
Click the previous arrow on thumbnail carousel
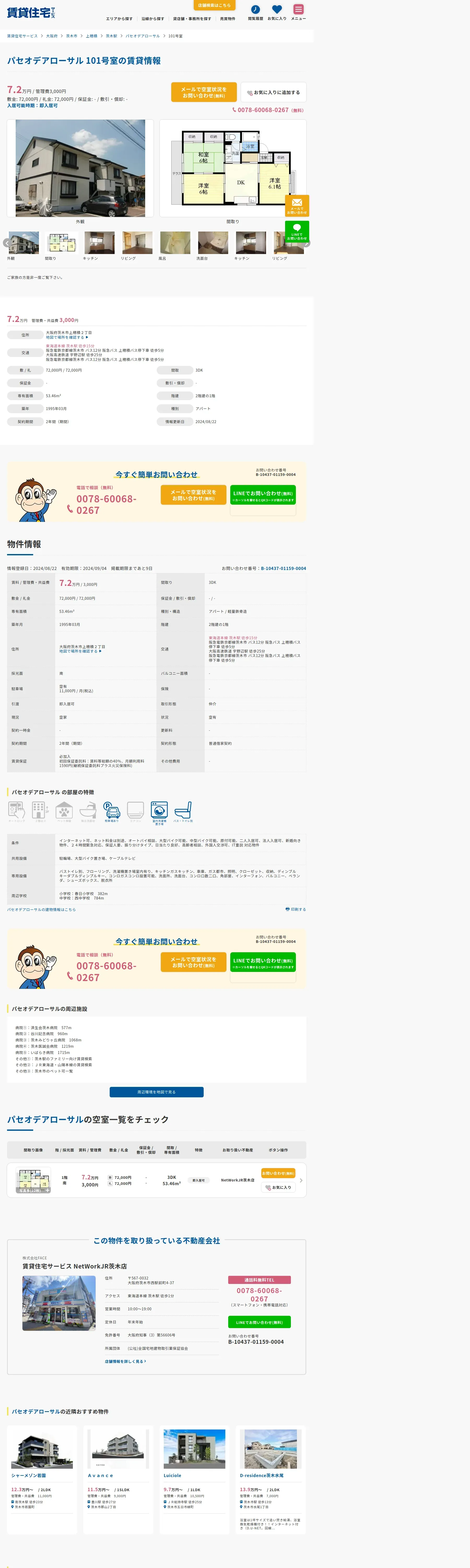[7, 243]
